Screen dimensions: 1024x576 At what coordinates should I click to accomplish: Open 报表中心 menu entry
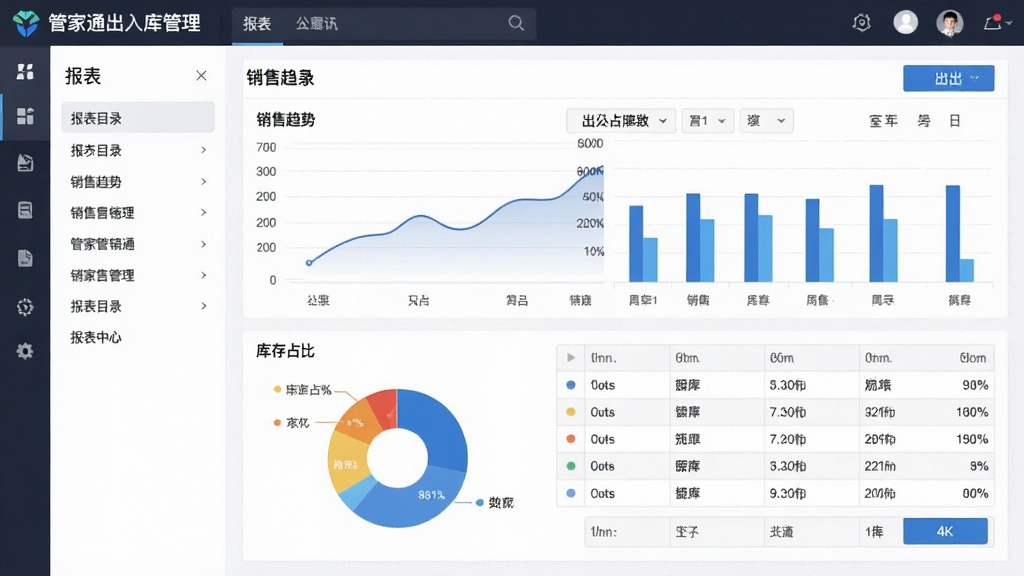(96, 338)
